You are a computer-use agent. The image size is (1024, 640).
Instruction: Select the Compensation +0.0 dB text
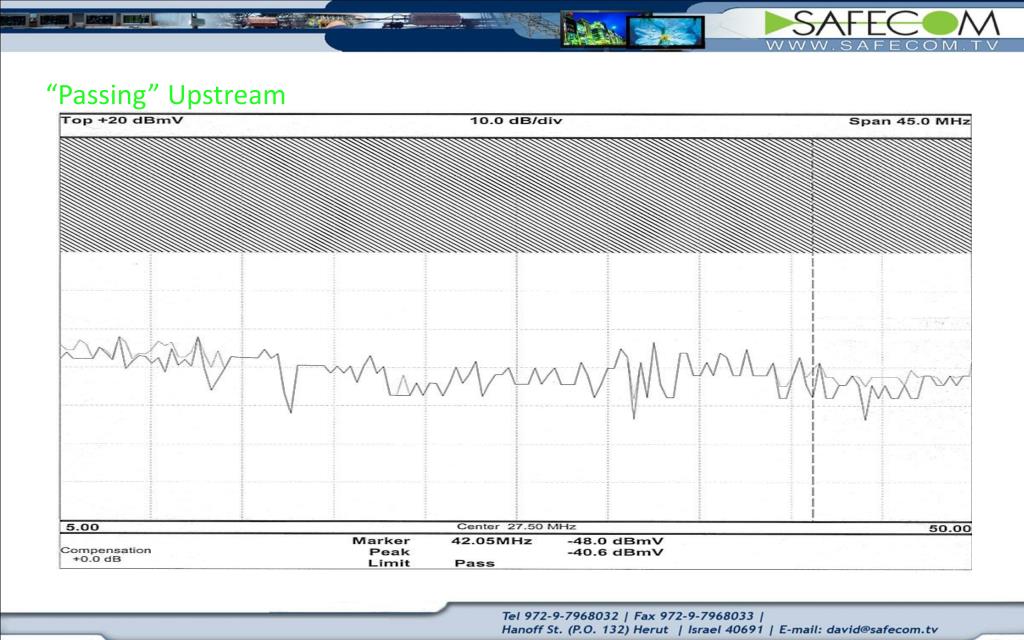click(106, 554)
